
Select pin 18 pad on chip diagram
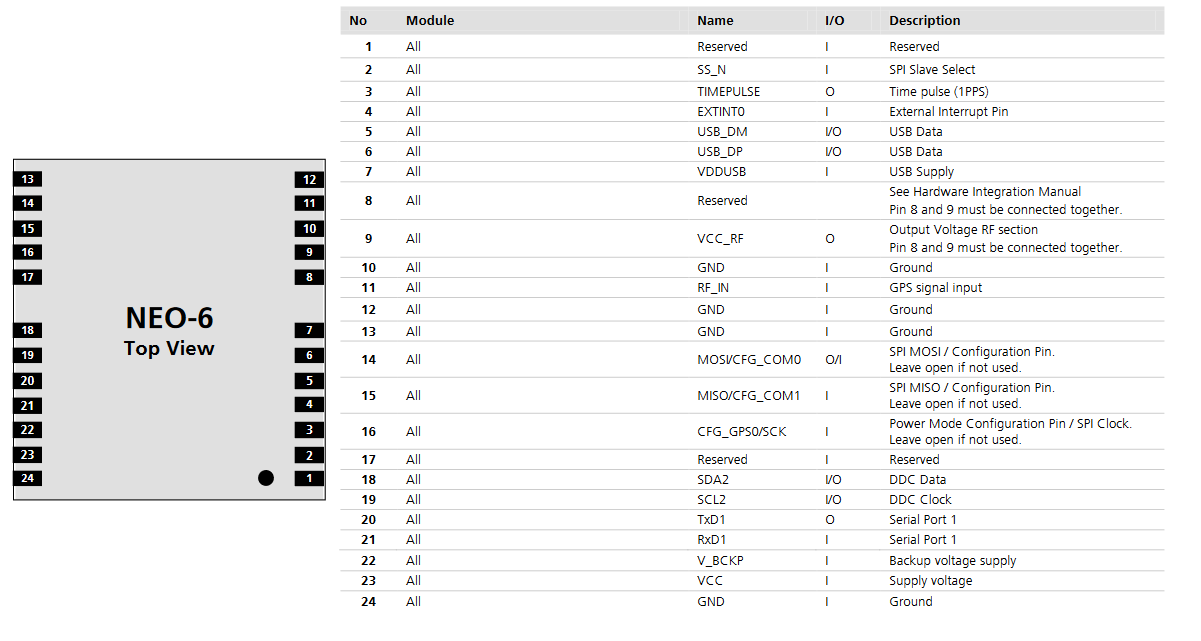click(28, 330)
